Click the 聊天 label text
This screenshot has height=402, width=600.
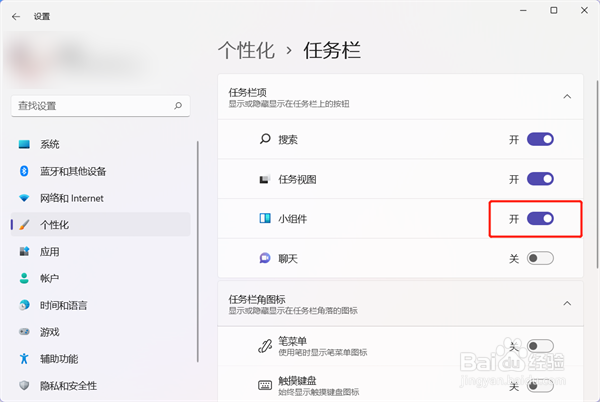click(288, 259)
